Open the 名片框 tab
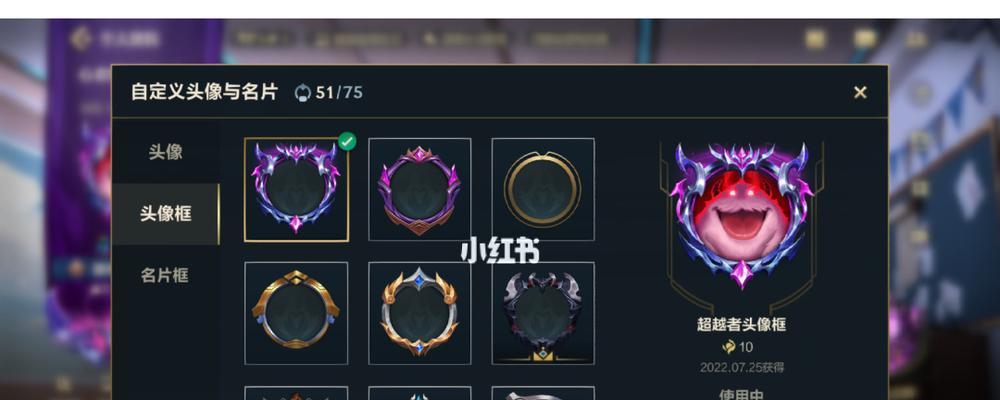The height and width of the screenshot is (400, 1000). tap(166, 276)
